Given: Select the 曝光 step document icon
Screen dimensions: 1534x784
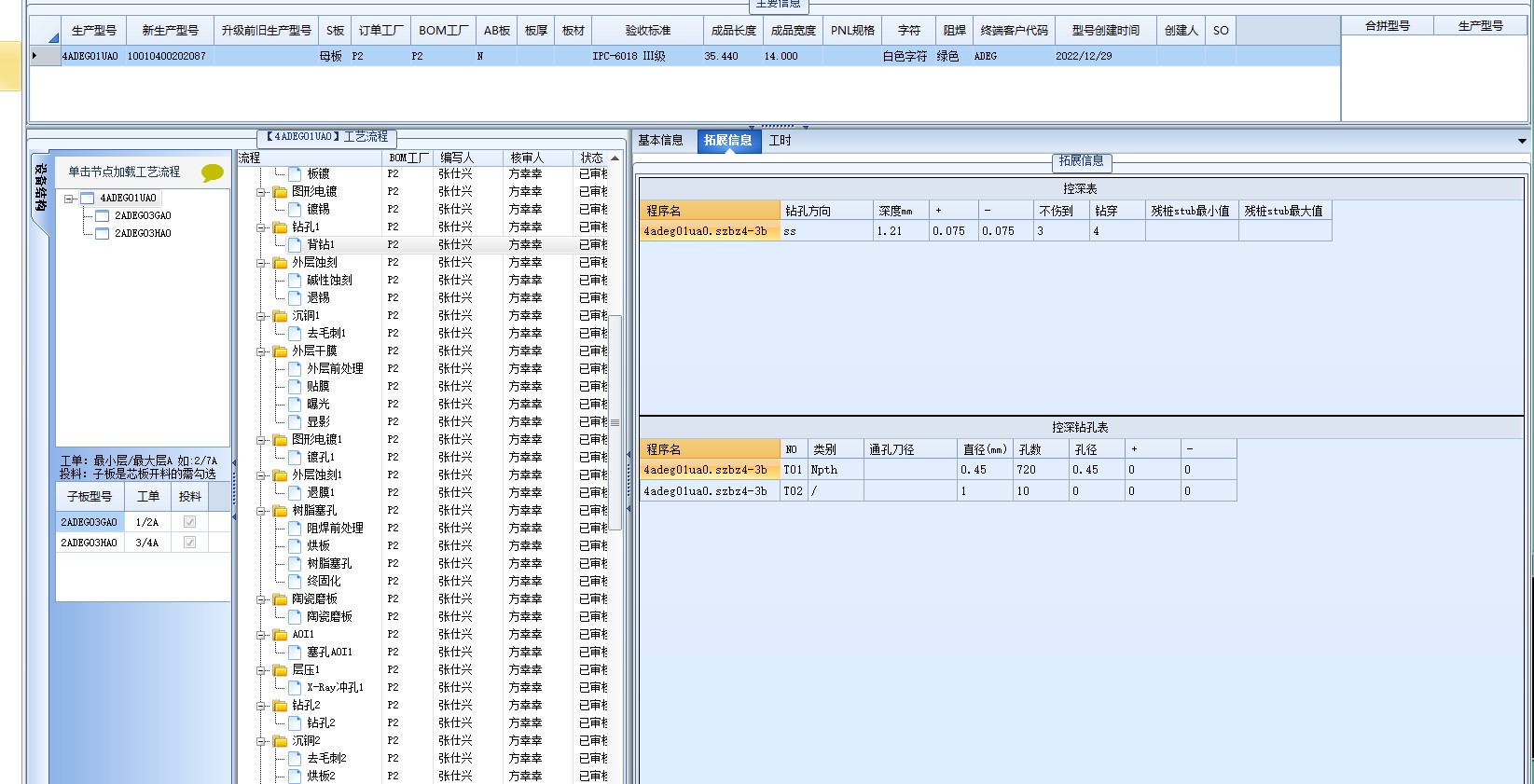Looking at the screenshot, I should pos(295,404).
